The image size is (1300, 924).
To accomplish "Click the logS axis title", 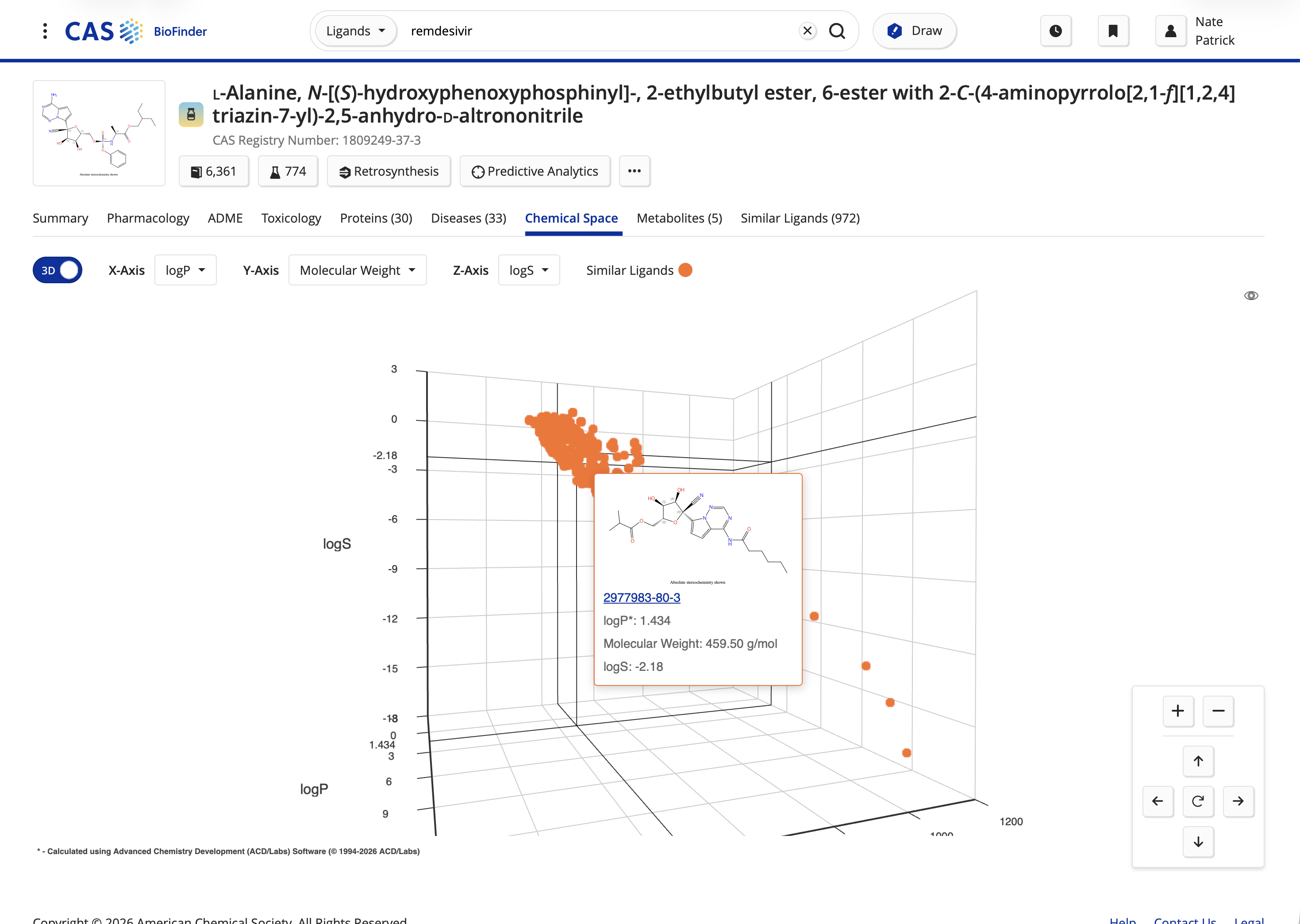I will (337, 544).
